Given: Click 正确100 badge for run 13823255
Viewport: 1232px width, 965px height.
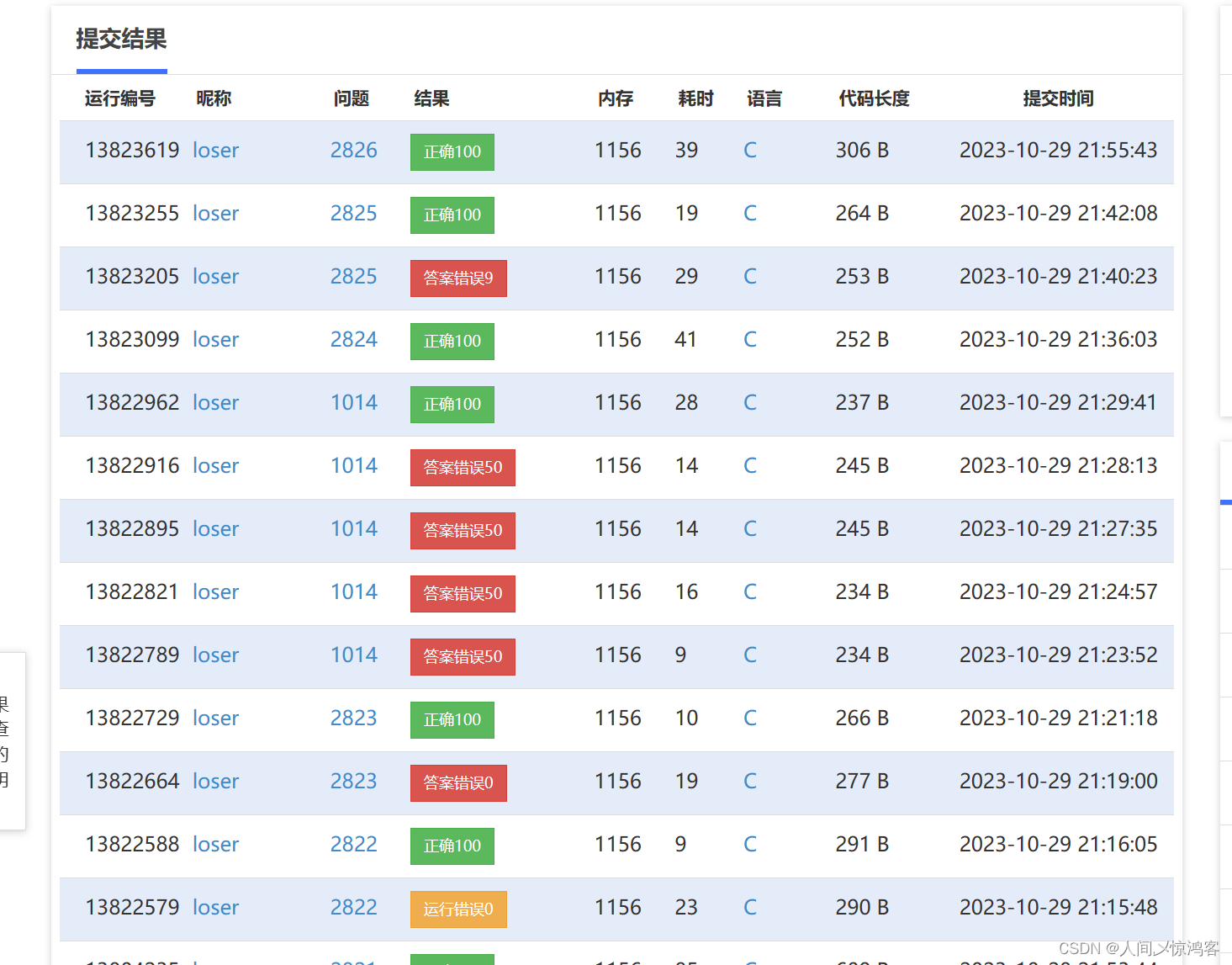Looking at the screenshot, I should (452, 215).
